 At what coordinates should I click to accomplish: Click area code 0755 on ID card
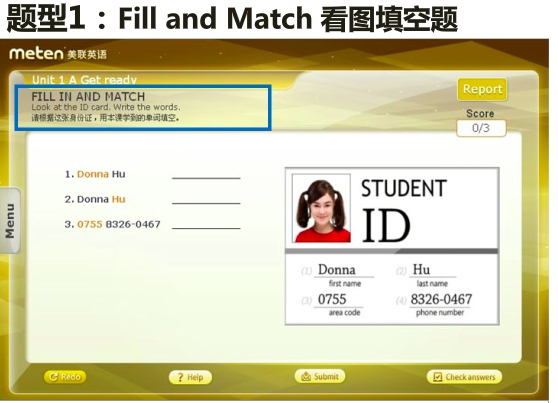(332, 299)
